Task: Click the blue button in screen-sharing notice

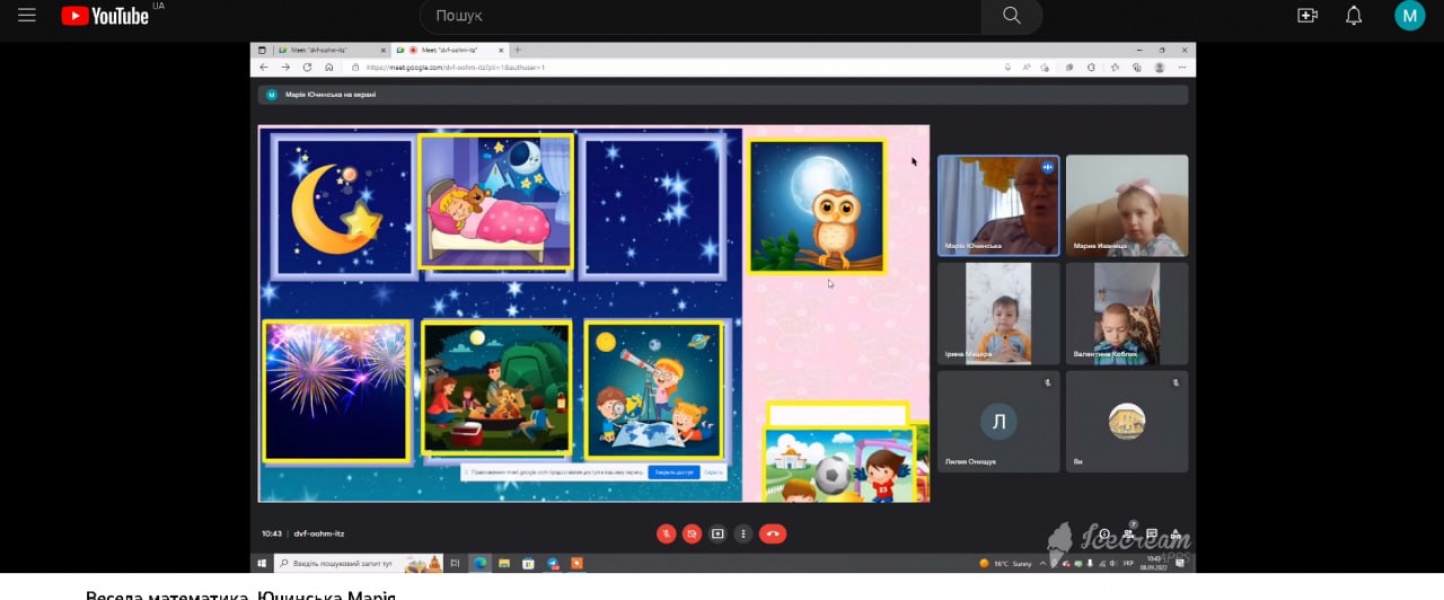Action: [673, 472]
